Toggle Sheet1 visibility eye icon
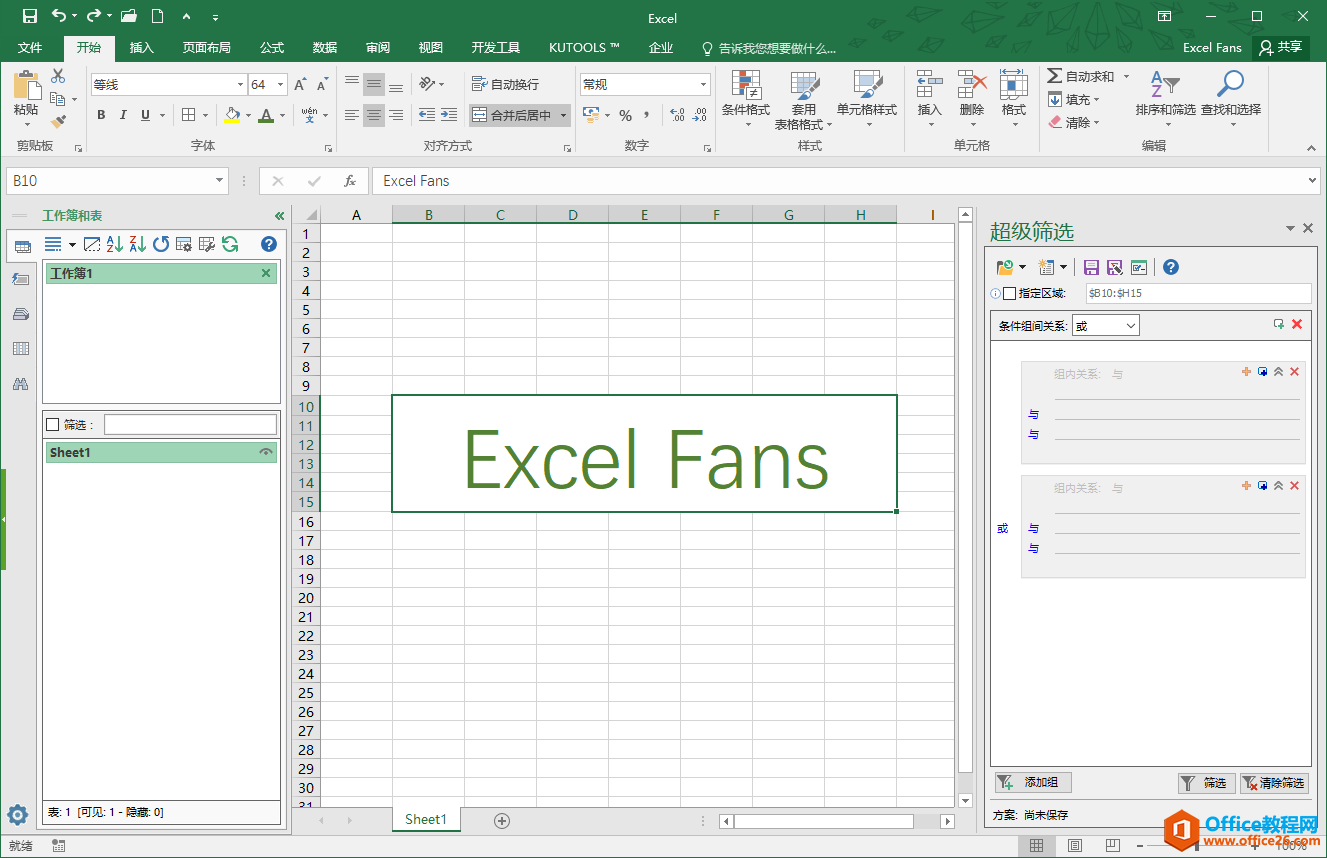 (265, 453)
